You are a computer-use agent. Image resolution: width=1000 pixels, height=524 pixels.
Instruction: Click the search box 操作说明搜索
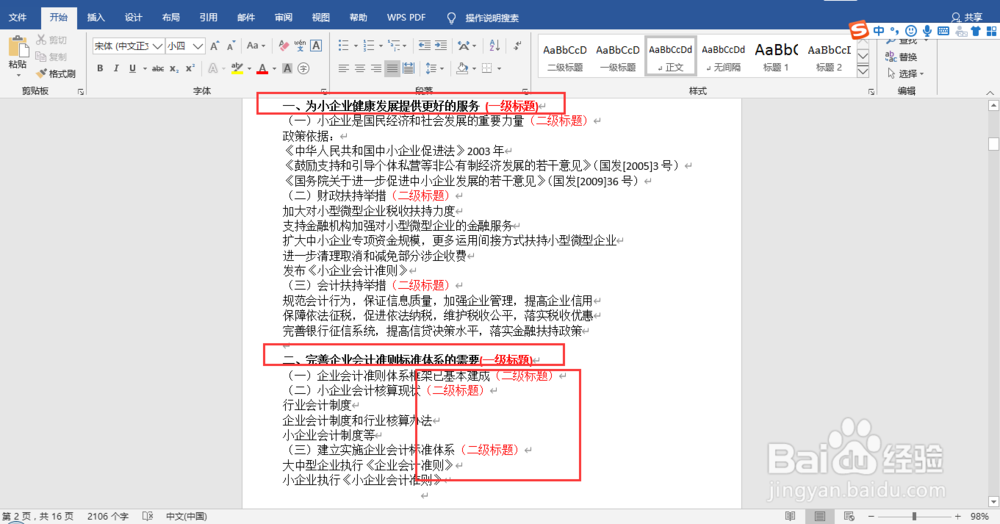tap(492, 18)
